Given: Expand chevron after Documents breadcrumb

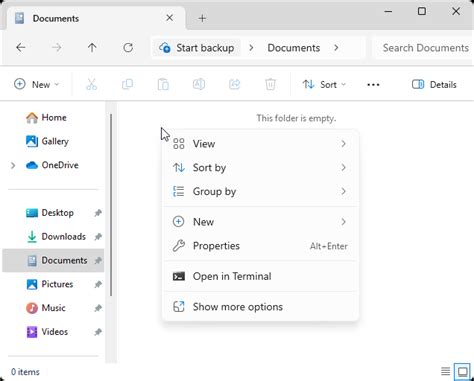Looking at the screenshot, I should pos(336,48).
